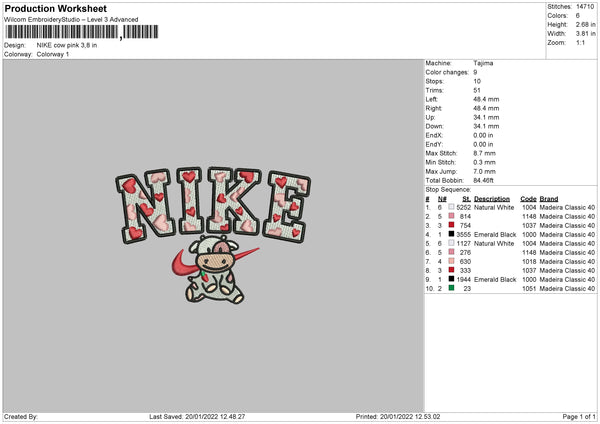Click stitch count '23' in the last row
This screenshot has width=600, height=424.
pyautogui.click(x=467, y=289)
